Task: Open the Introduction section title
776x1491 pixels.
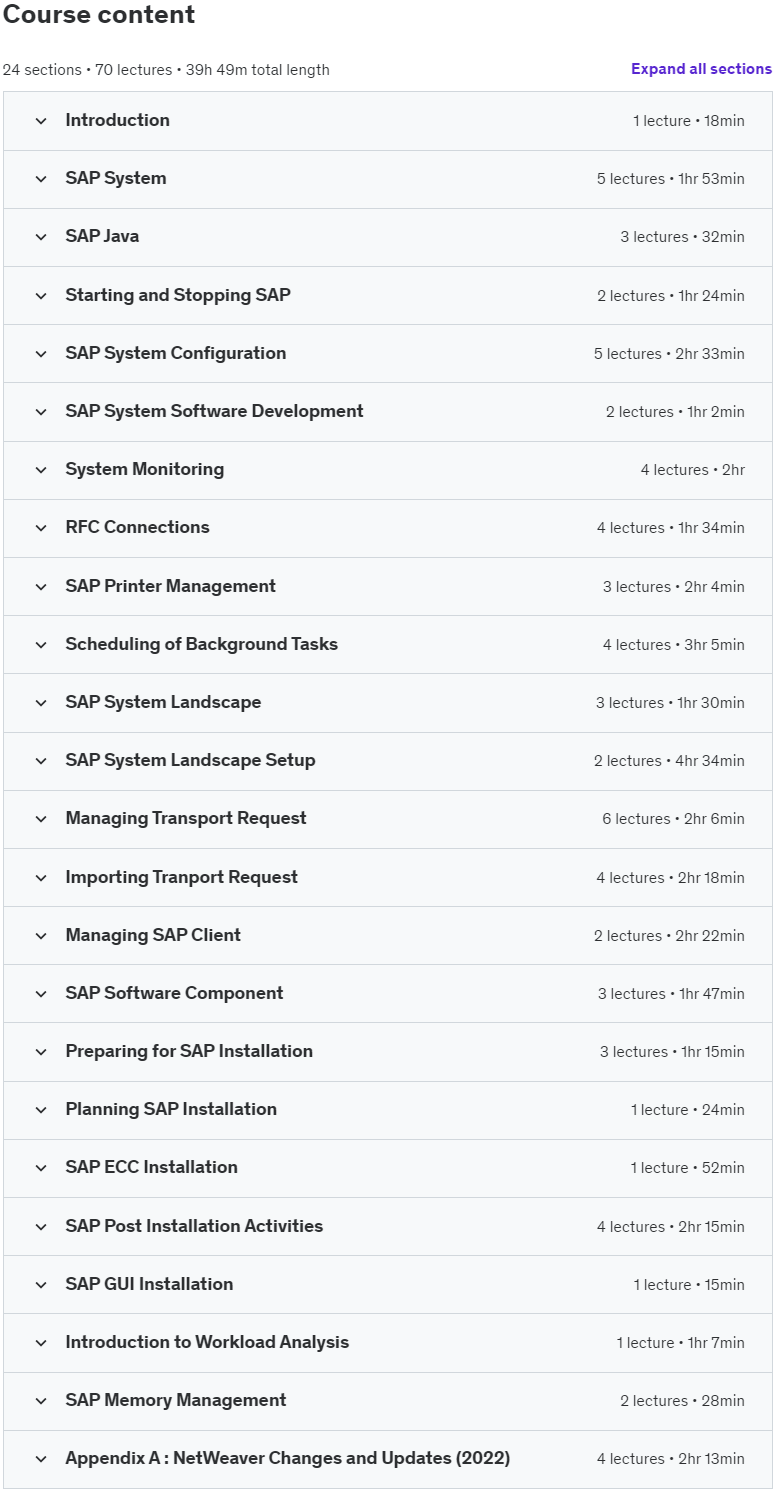Action: click(x=117, y=120)
